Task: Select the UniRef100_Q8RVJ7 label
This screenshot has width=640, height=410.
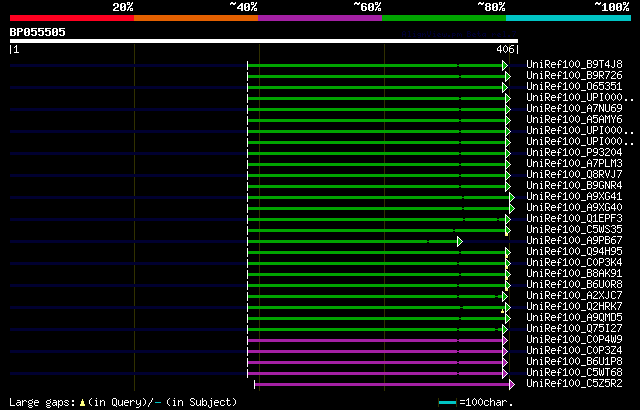Action: click(x=574, y=174)
